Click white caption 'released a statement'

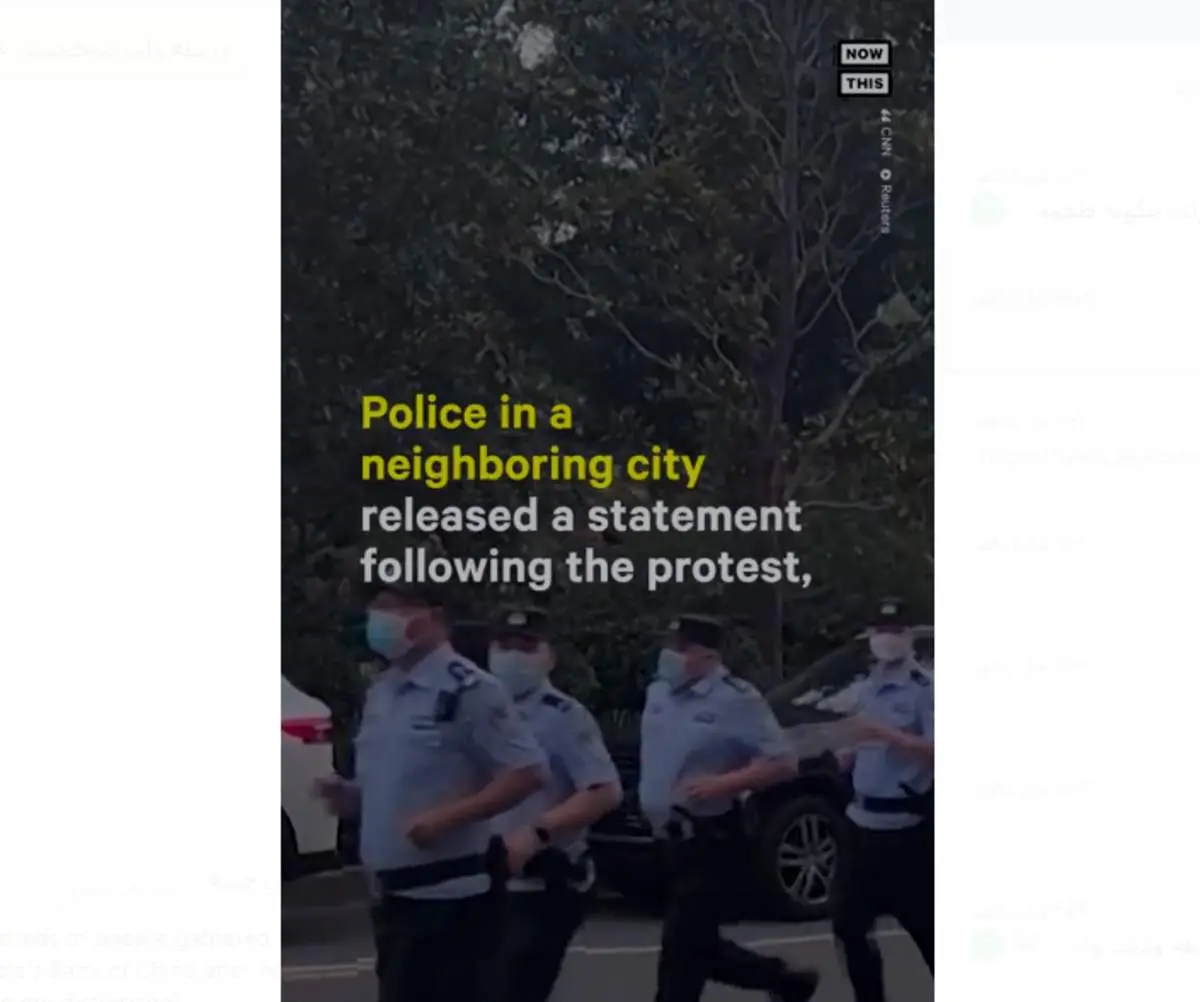pyautogui.click(x=580, y=516)
